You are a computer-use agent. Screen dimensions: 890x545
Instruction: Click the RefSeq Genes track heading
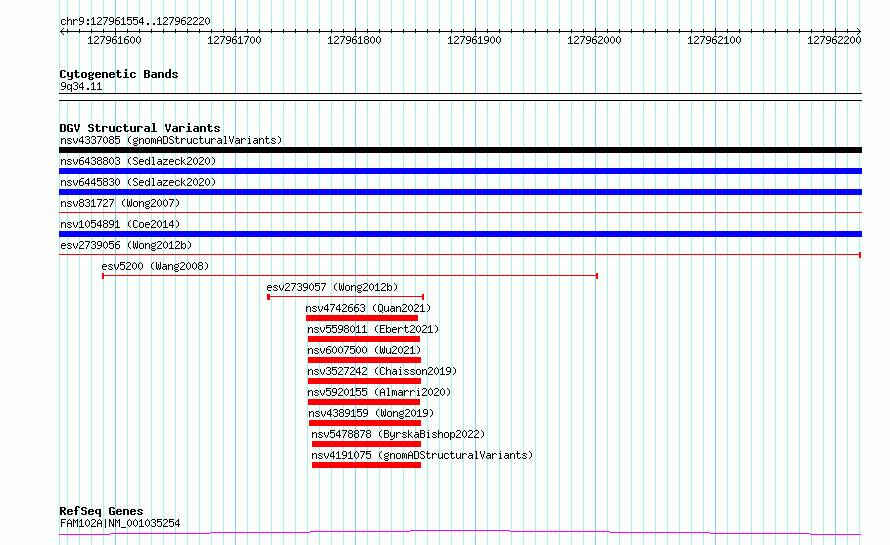click(101, 511)
